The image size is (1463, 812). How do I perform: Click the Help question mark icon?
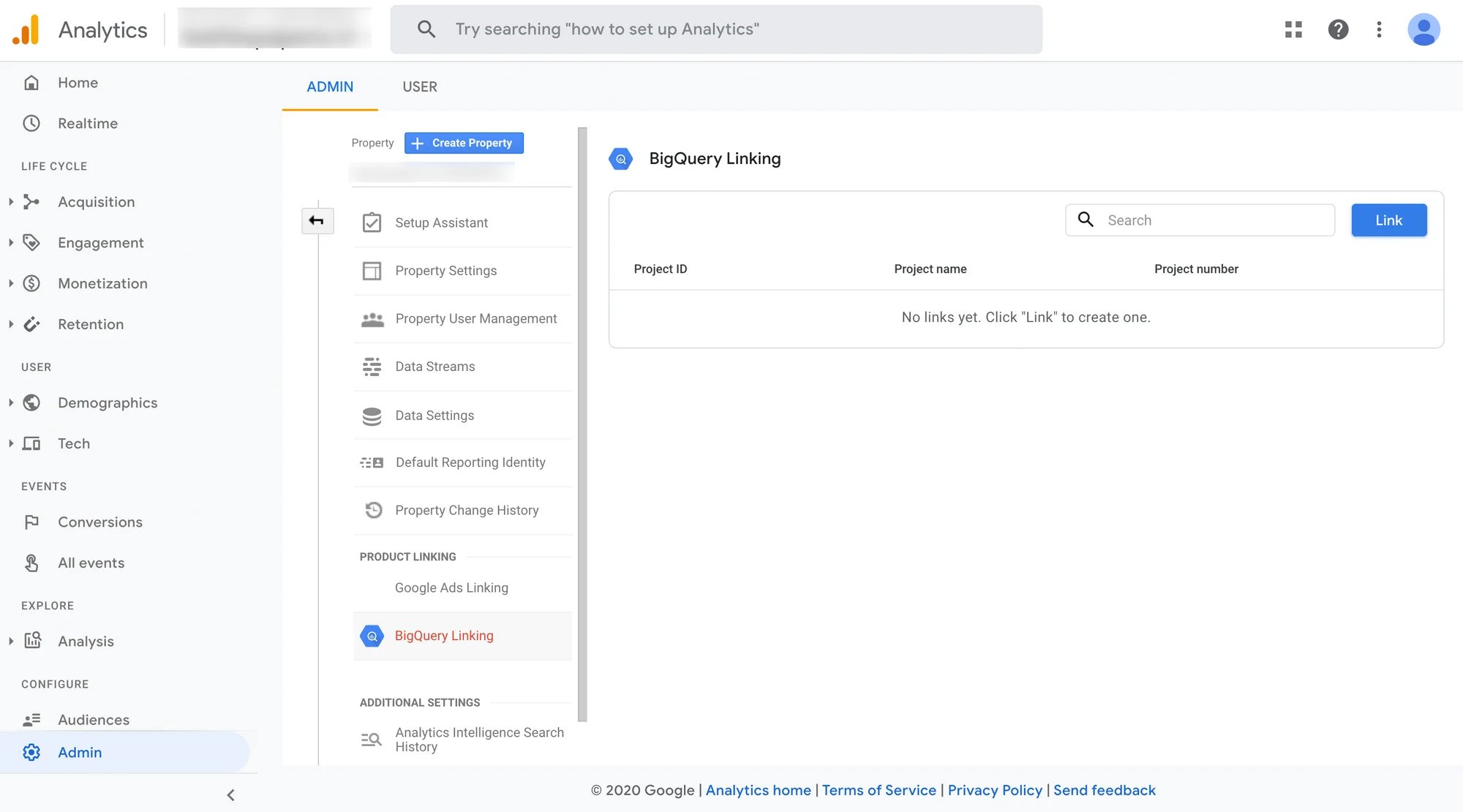(1338, 29)
